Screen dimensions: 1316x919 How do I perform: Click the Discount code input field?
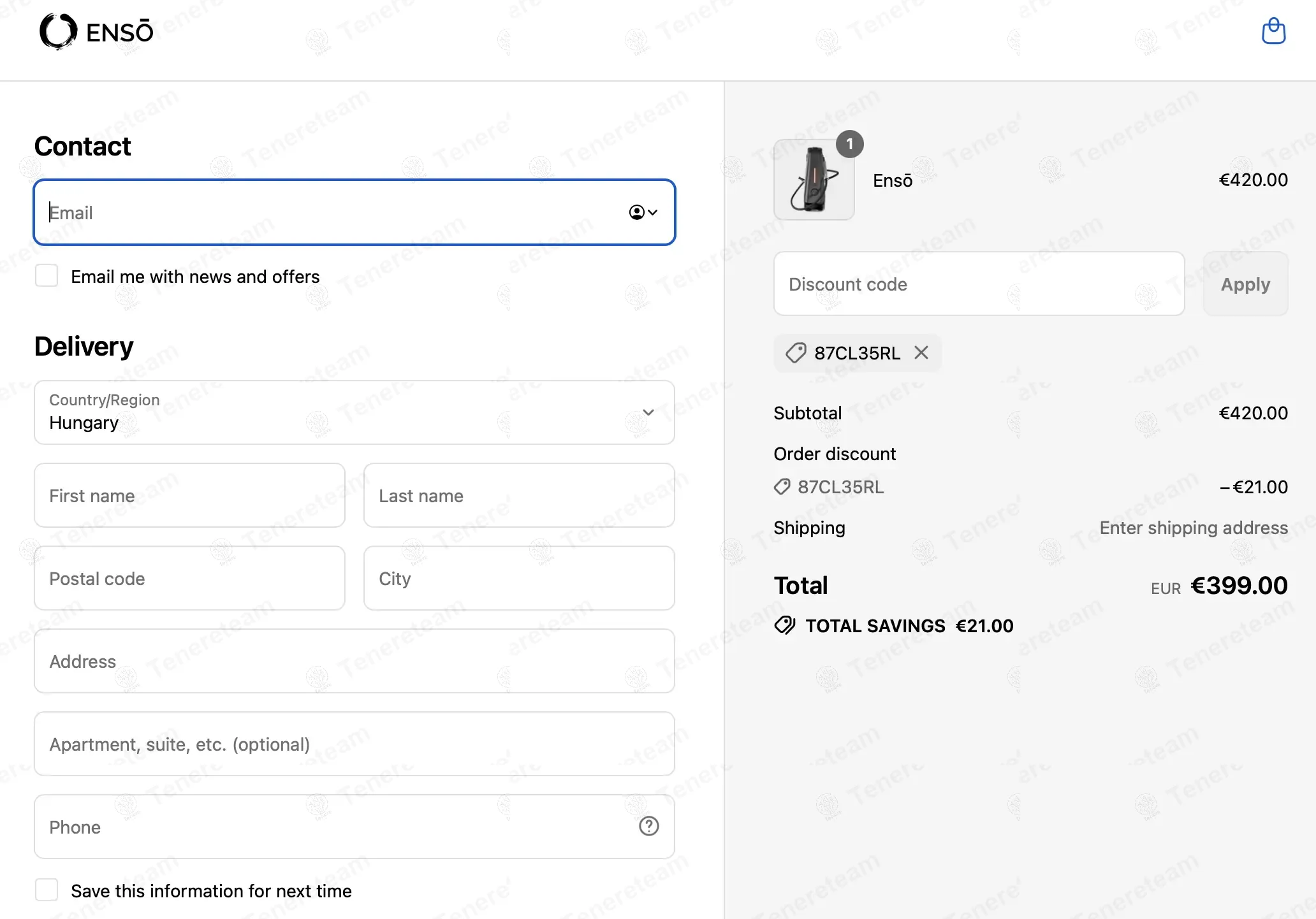point(979,284)
